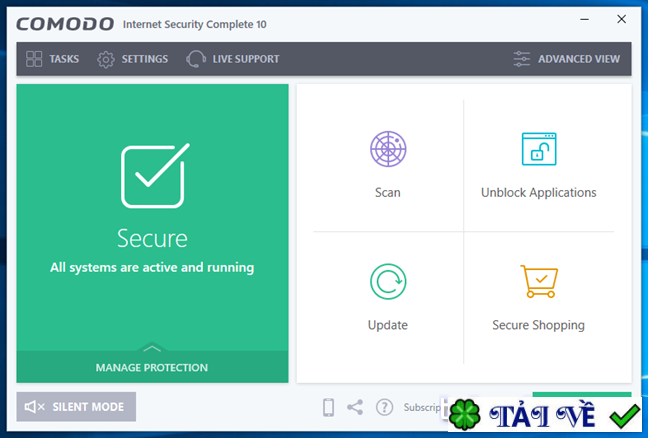Click "All systems are active and running" text
The height and width of the screenshot is (438, 648).
[x=152, y=268]
